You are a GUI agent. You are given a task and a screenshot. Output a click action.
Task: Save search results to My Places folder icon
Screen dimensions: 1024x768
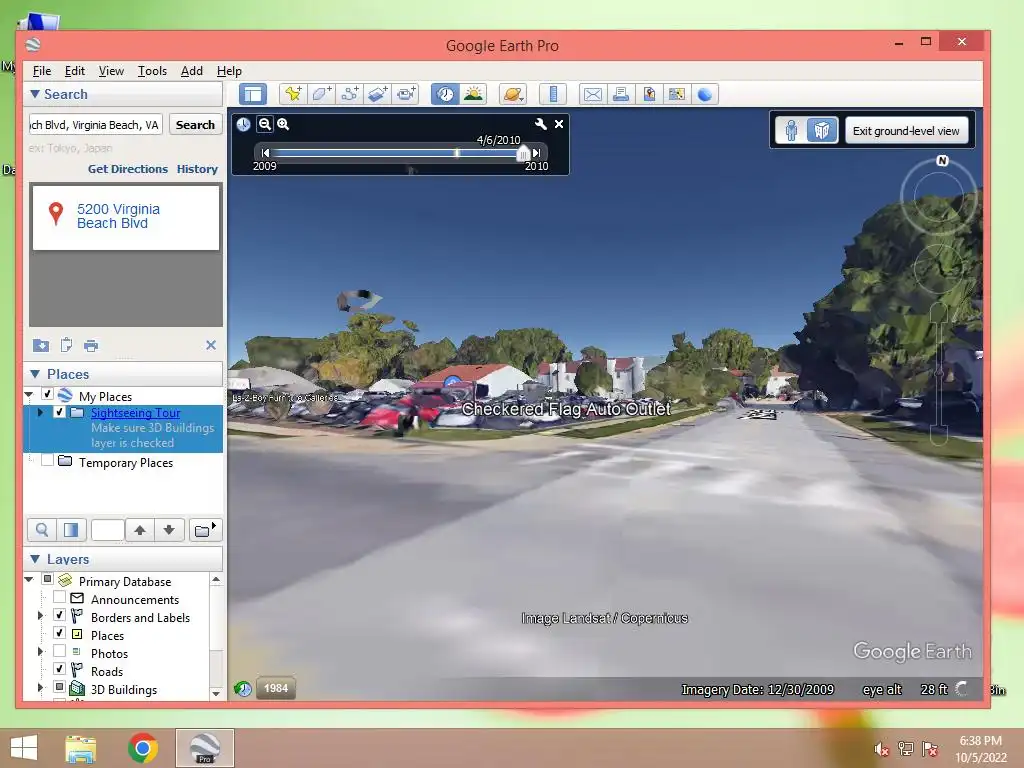point(40,345)
